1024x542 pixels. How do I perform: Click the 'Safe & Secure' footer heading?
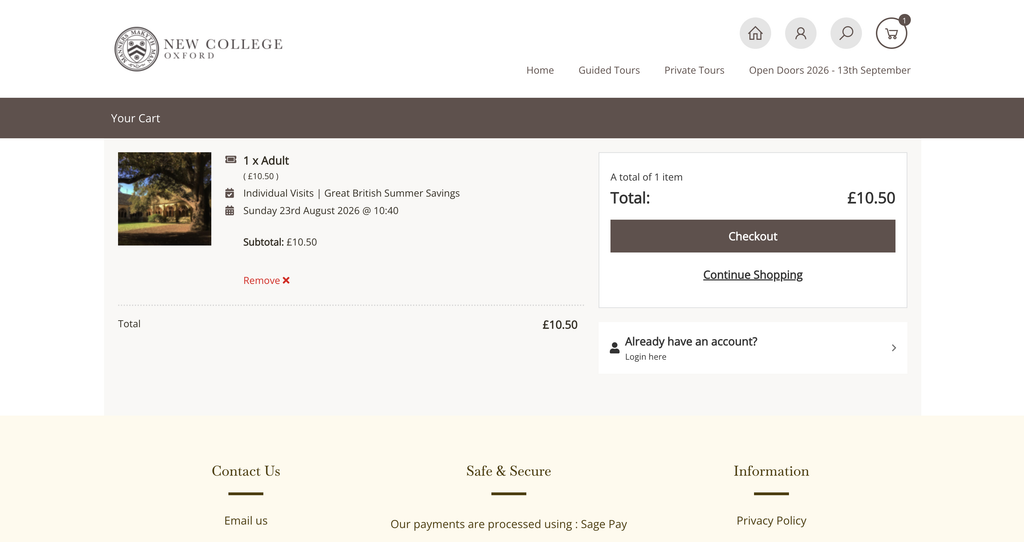click(x=509, y=471)
